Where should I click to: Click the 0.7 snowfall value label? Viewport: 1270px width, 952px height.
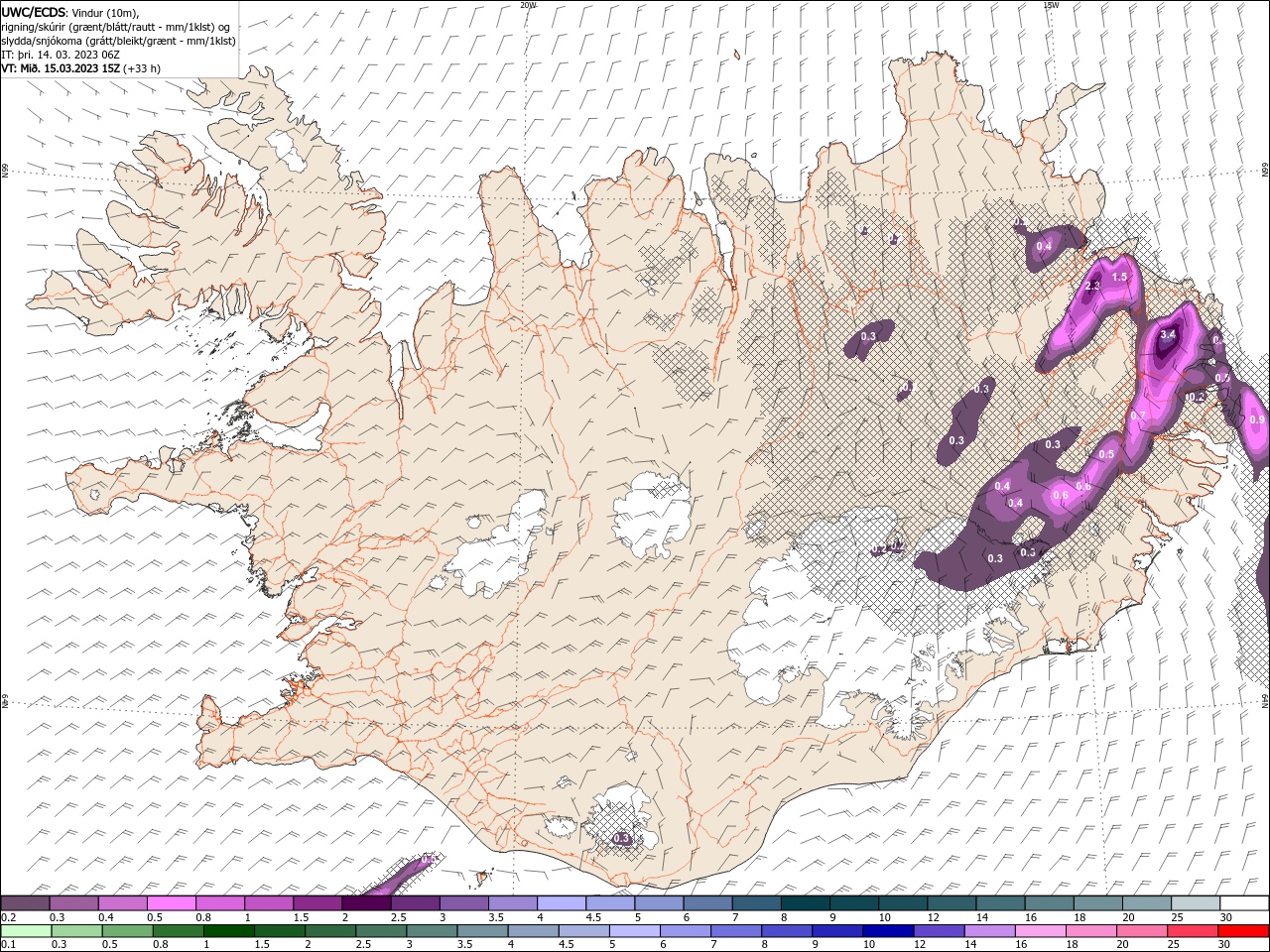[x=1138, y=416]
